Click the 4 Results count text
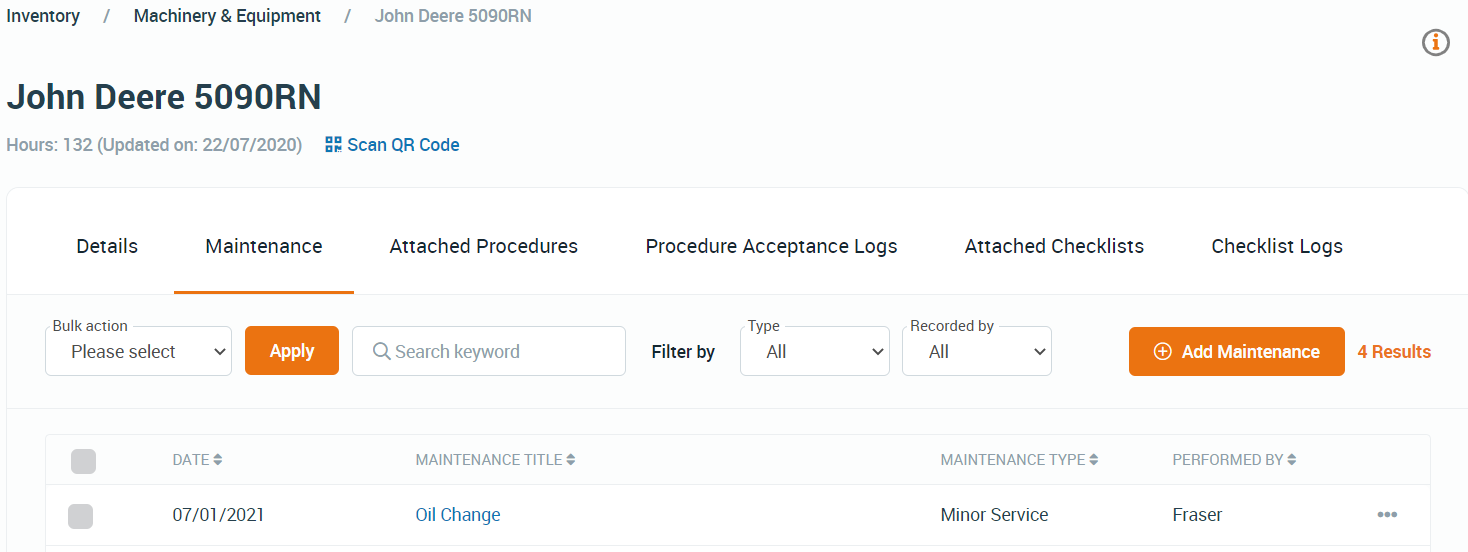The image size is (1468, 552). click(x=1394, y=351)
